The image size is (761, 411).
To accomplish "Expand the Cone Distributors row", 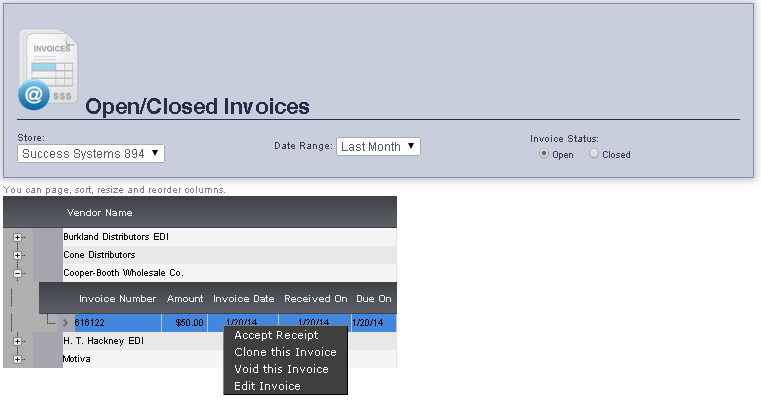I will (18, 255).
